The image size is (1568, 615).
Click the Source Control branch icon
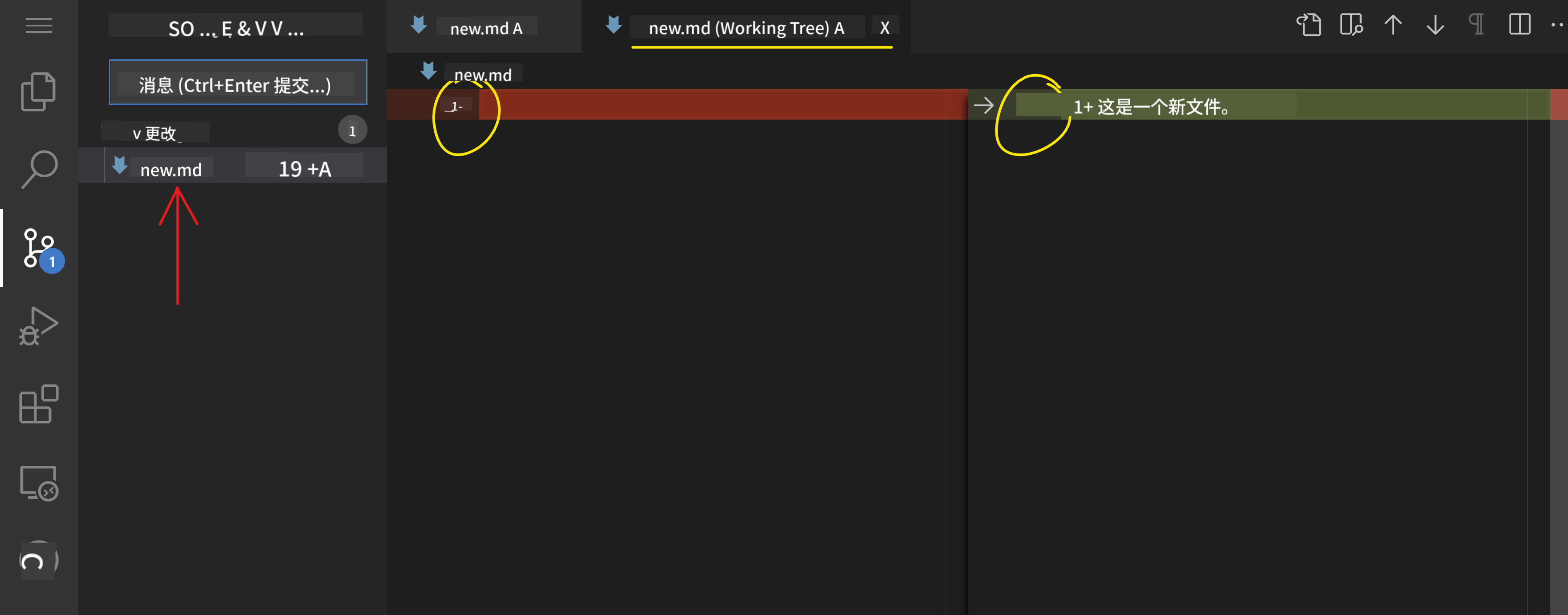click(x=39, y=248)
